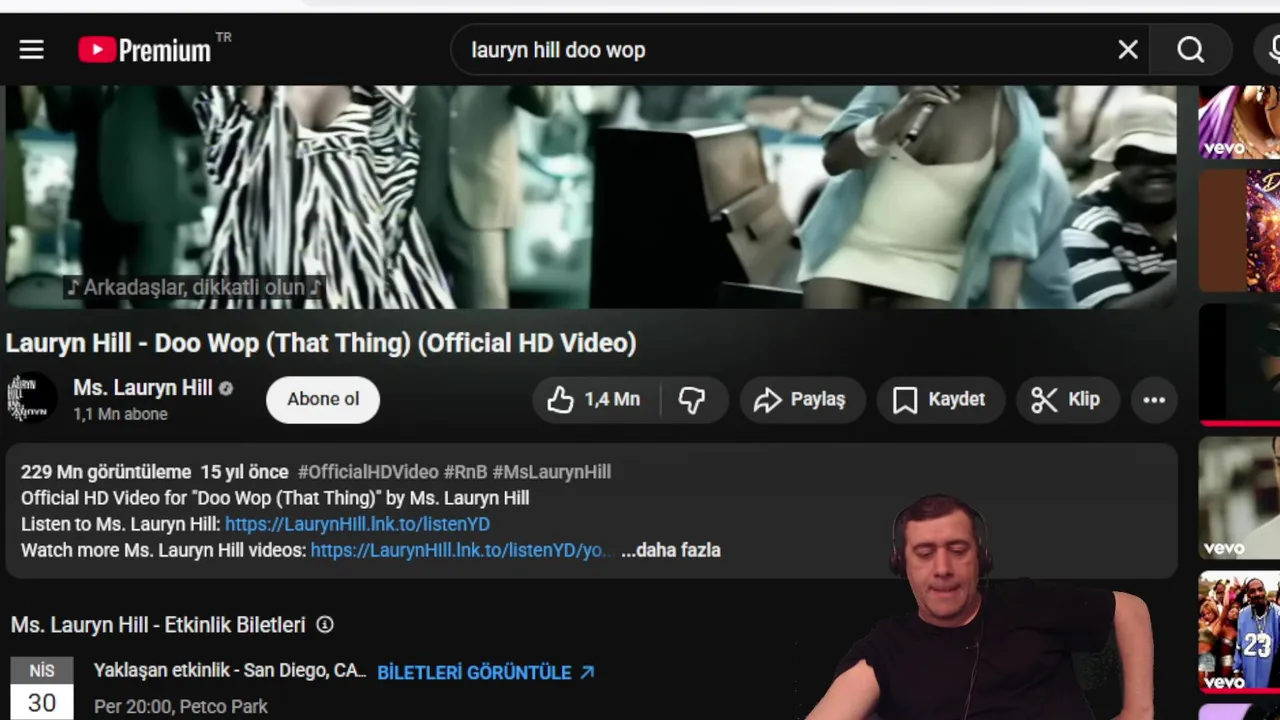1280x720 pixels.
Task: Click "Per 20:00, Petco Park" event details
Action: click(x=181, y=706)
